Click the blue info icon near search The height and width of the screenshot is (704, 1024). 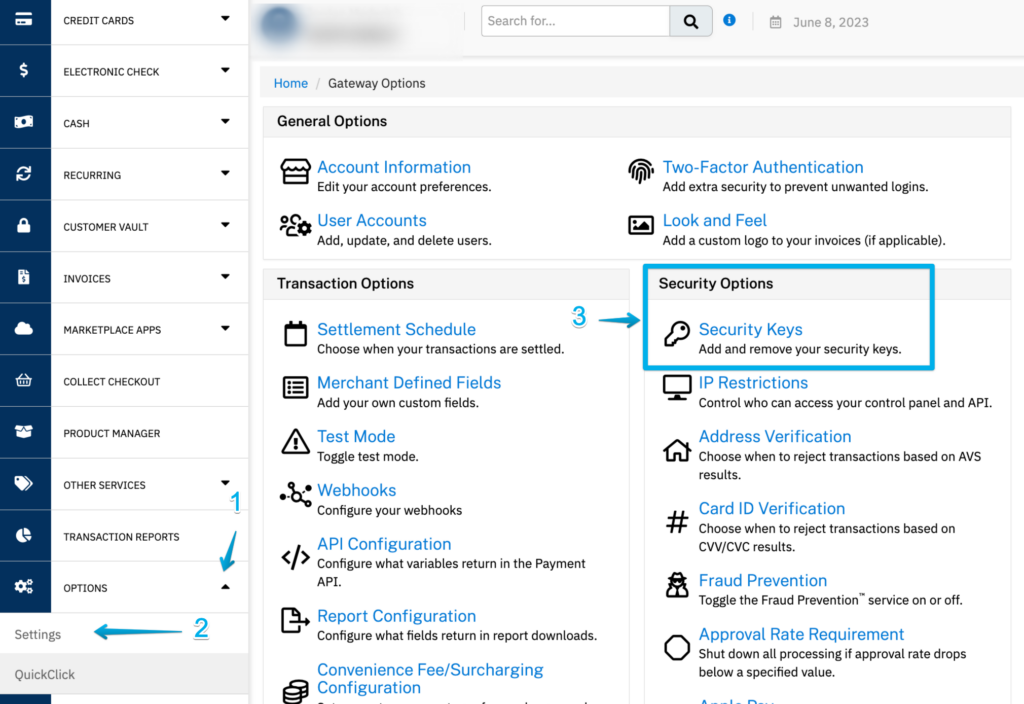tap(729, 20)
